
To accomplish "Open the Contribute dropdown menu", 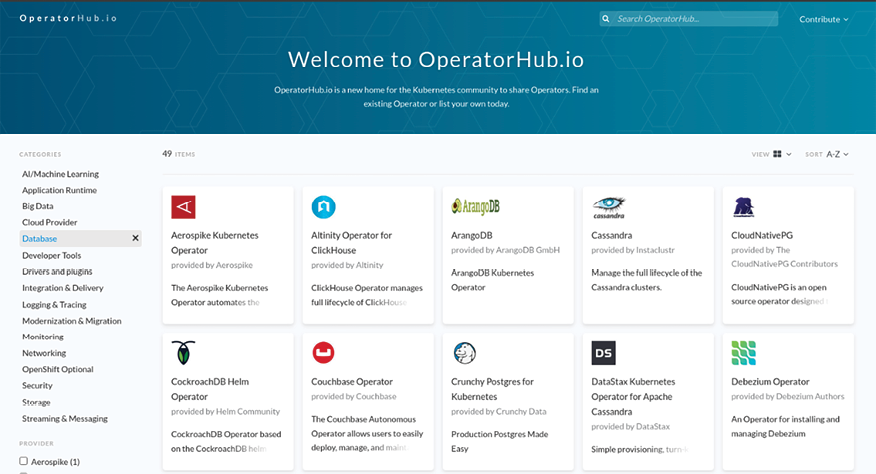I will click(823, 19).
